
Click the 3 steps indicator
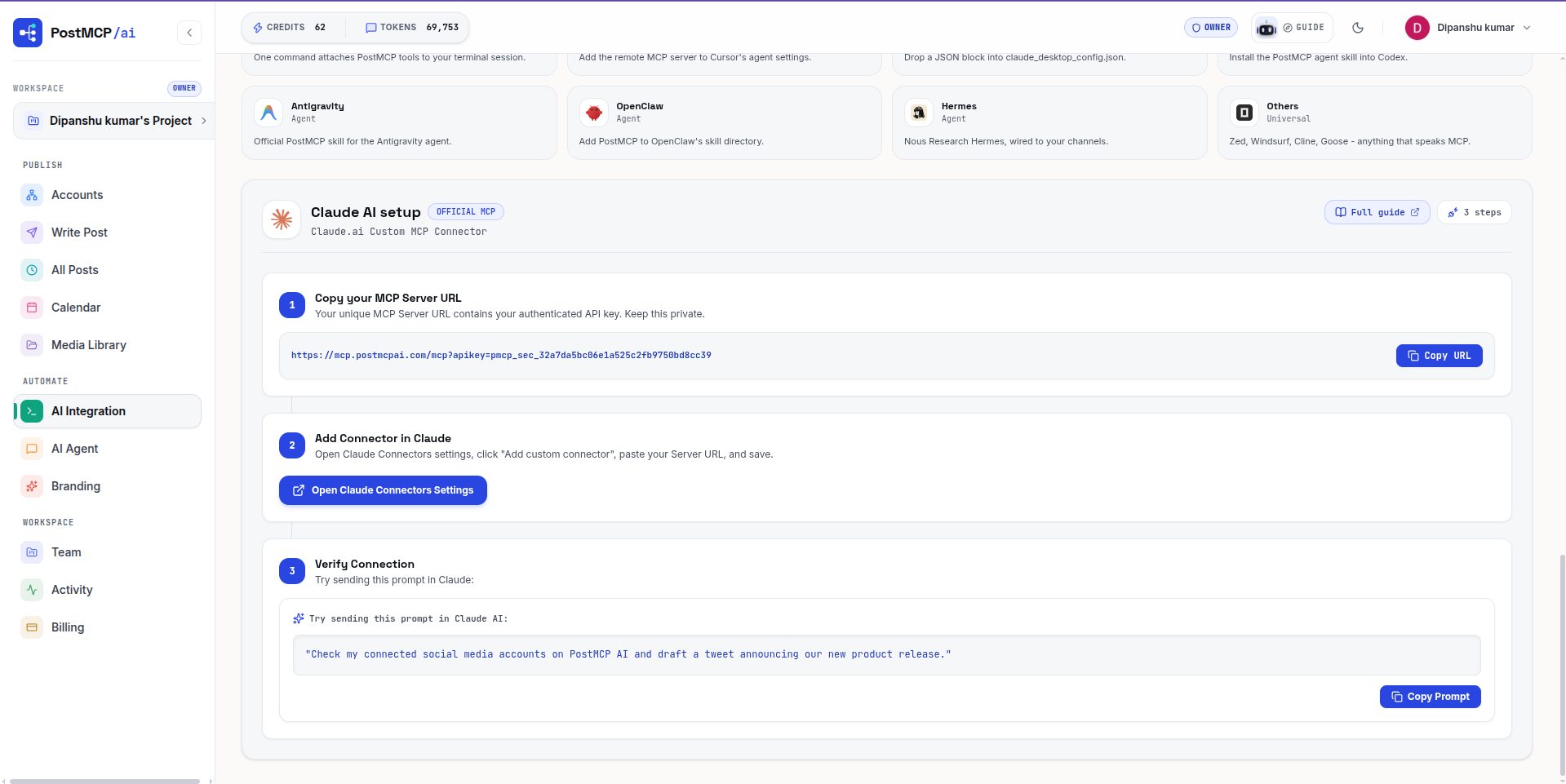[x=1475, y=212]
